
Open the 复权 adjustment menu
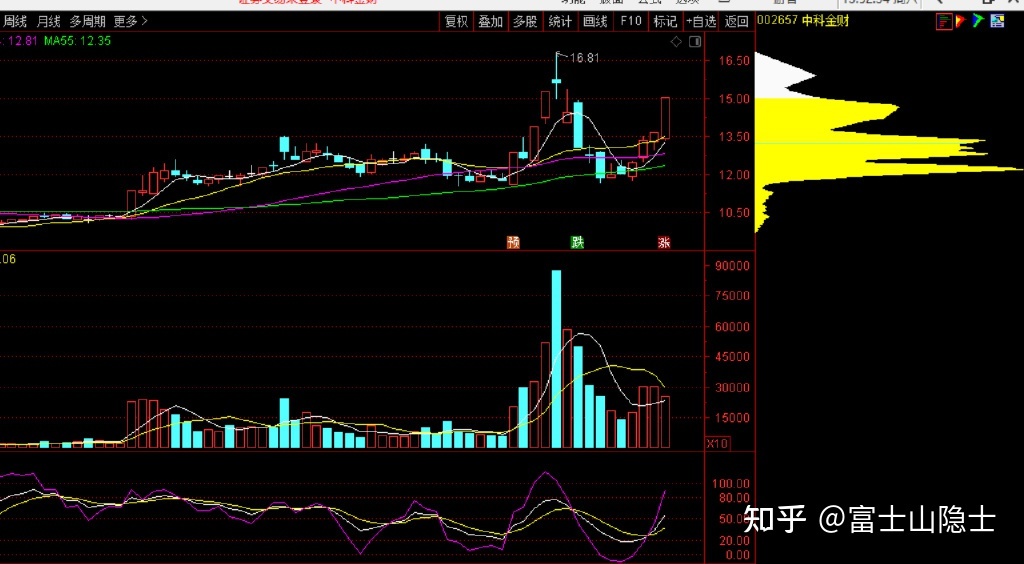click(x=456, y=22)
